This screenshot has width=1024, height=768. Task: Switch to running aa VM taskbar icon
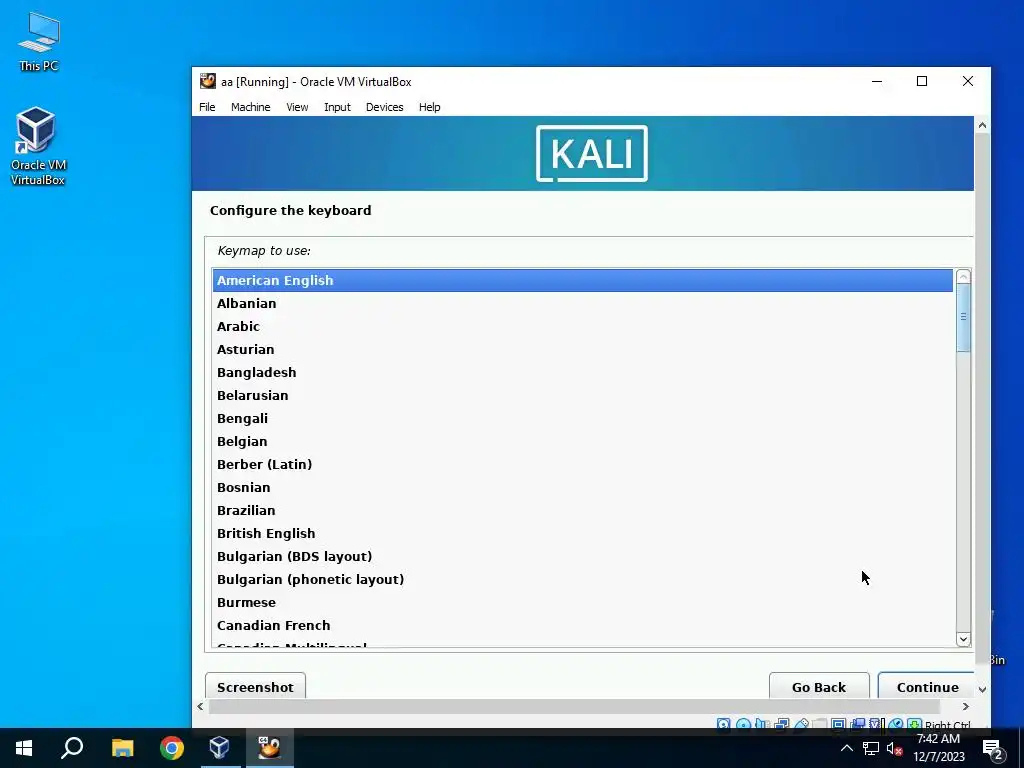pyautogui.click(x=269, y=748)
